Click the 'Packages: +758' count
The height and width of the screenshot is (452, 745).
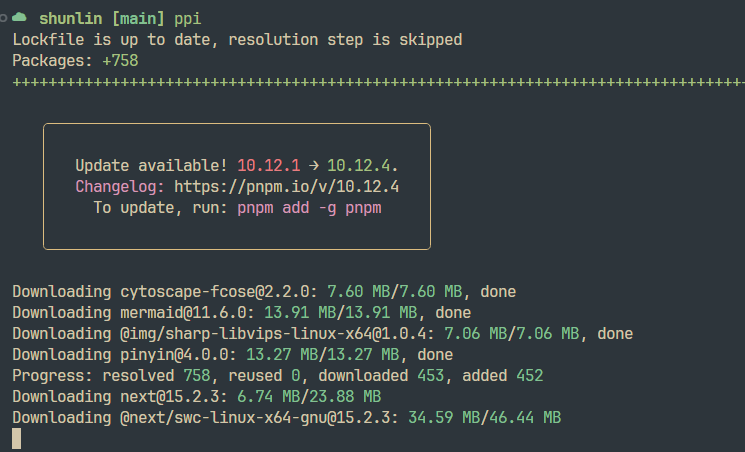[x=76, y=61]
